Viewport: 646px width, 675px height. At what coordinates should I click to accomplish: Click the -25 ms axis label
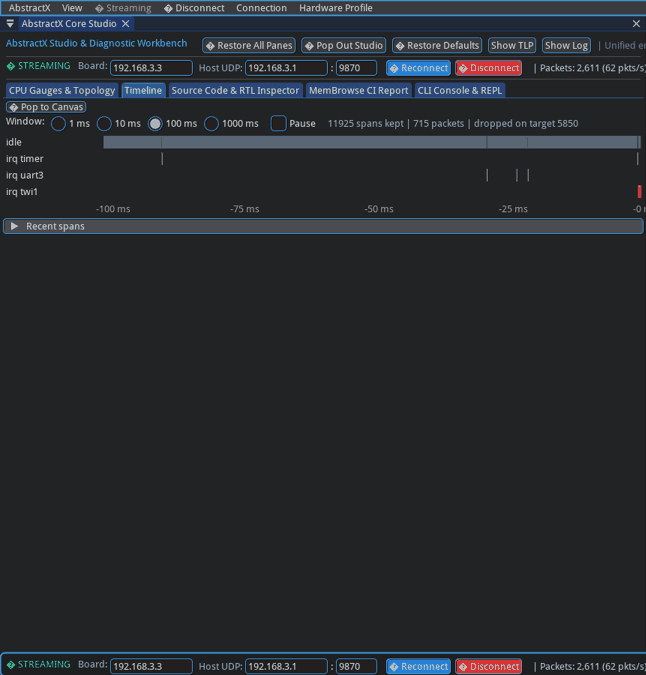click(513, 209)
